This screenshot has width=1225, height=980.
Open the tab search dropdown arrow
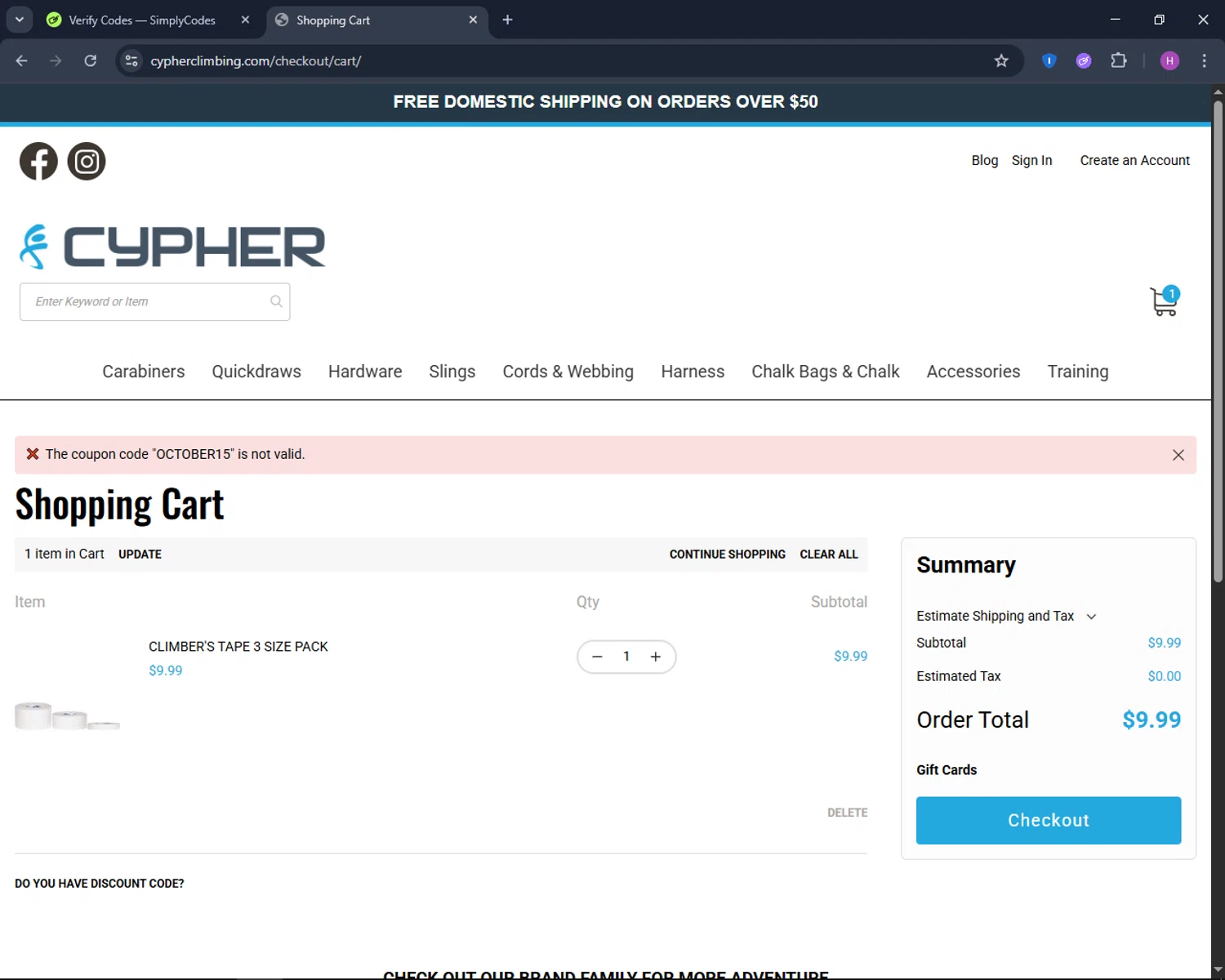tap(19, 20)
